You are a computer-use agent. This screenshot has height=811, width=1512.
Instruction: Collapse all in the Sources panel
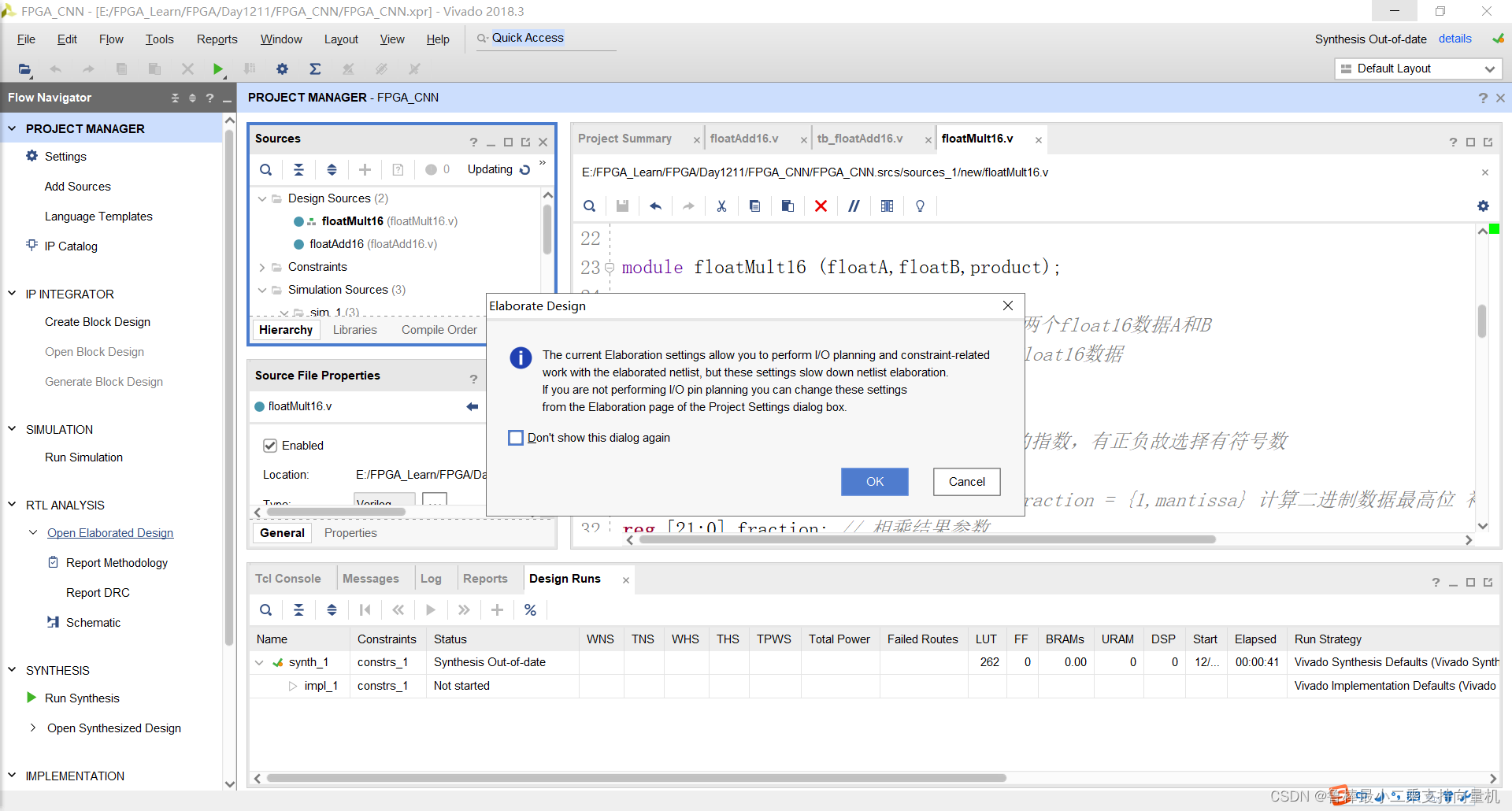tap(299, 169)
